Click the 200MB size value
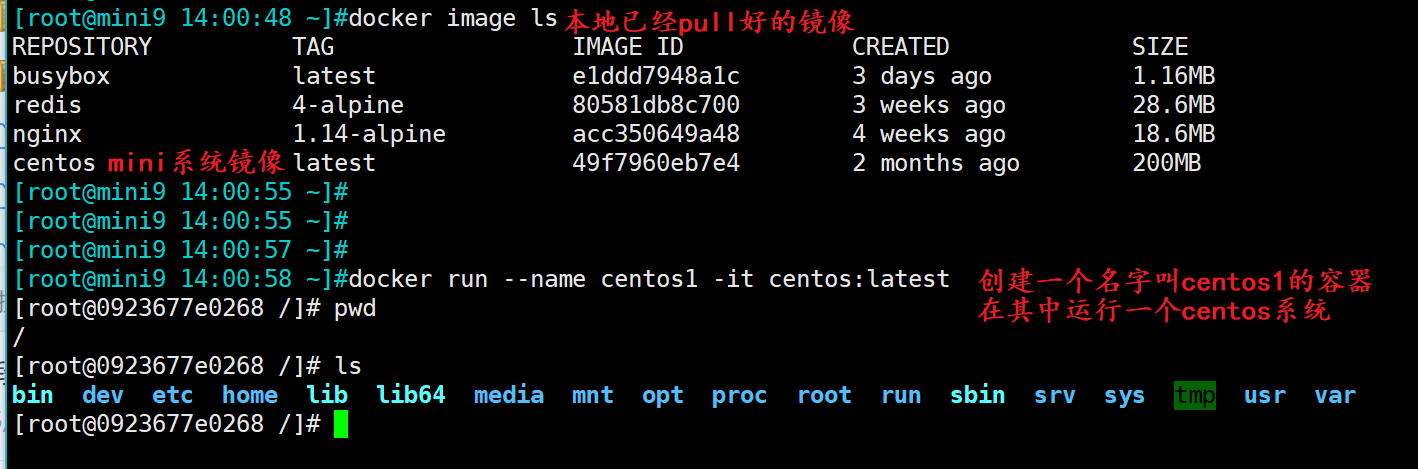Image resolution: width=1418 pixels, height=469 pixels. (x=1167, y=163)
